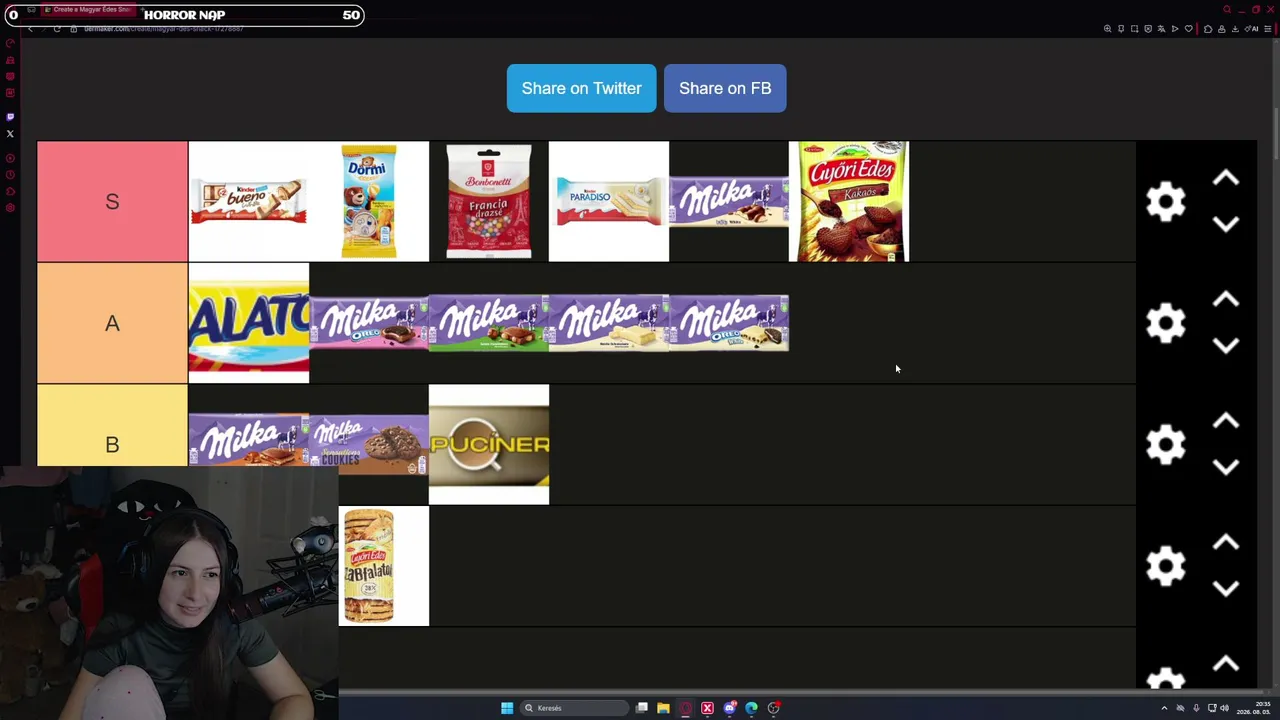Click the send/play arrow icon in toolbar
The image size is (1280, 720).
(x=1175, y=29)
